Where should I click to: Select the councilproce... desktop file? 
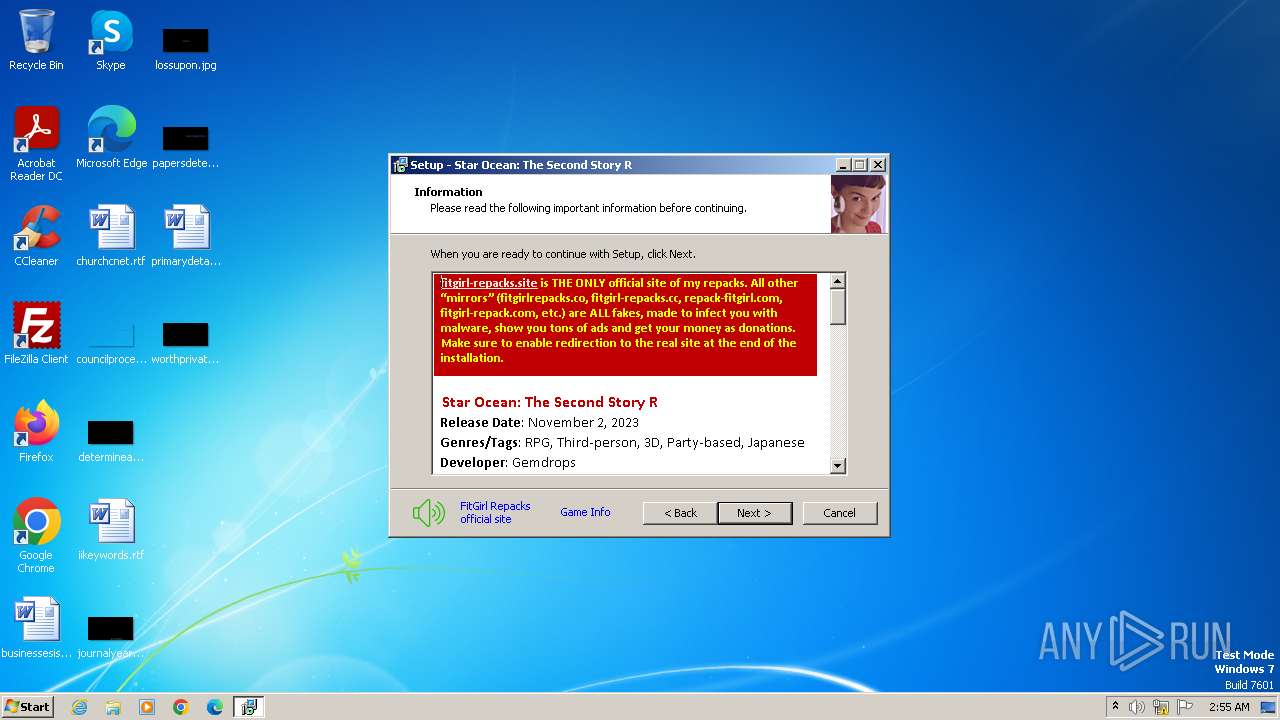[x=111, y=342]
